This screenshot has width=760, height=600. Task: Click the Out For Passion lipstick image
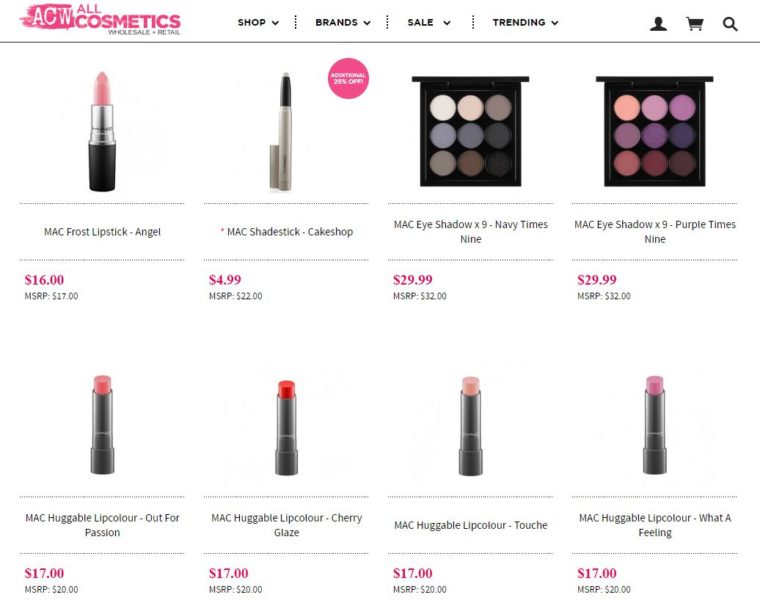(x=102, y=425)
